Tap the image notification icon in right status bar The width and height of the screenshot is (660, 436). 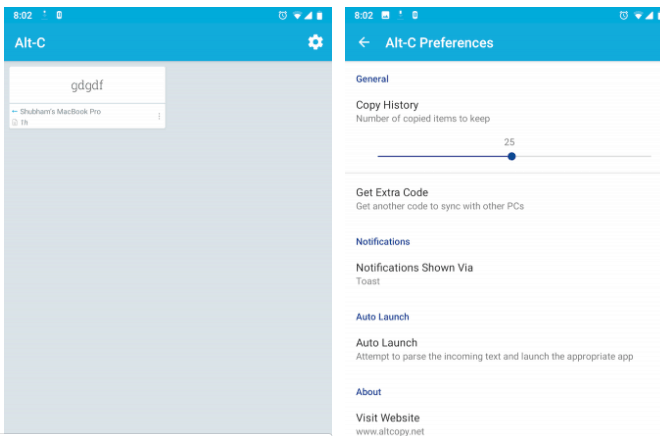pyautogui.click(x=385, y=16)
